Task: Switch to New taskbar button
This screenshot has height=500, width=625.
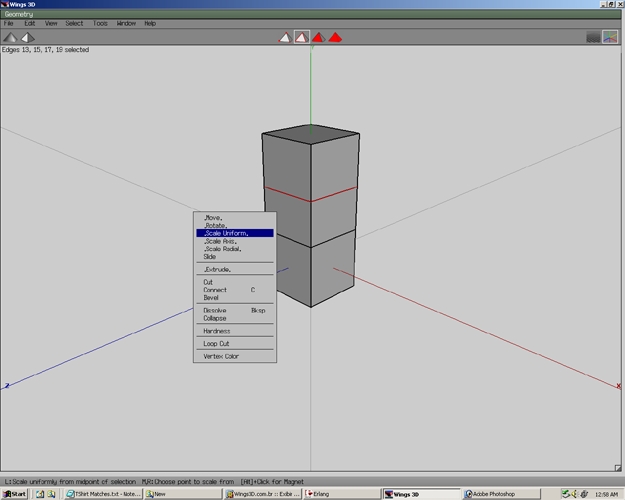Action: [x=183, y=494]
